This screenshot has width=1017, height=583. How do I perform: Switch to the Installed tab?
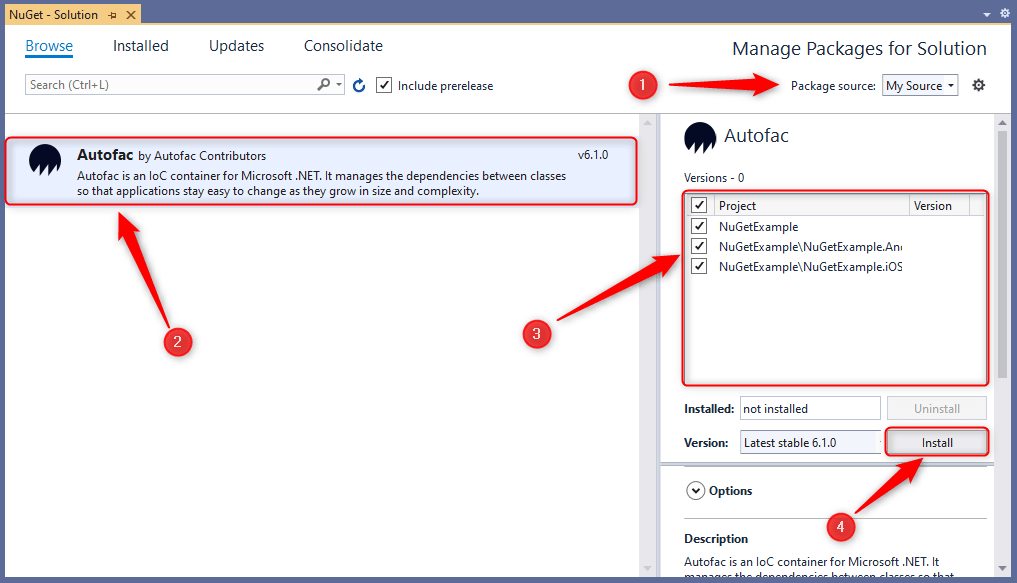point(141,46)
